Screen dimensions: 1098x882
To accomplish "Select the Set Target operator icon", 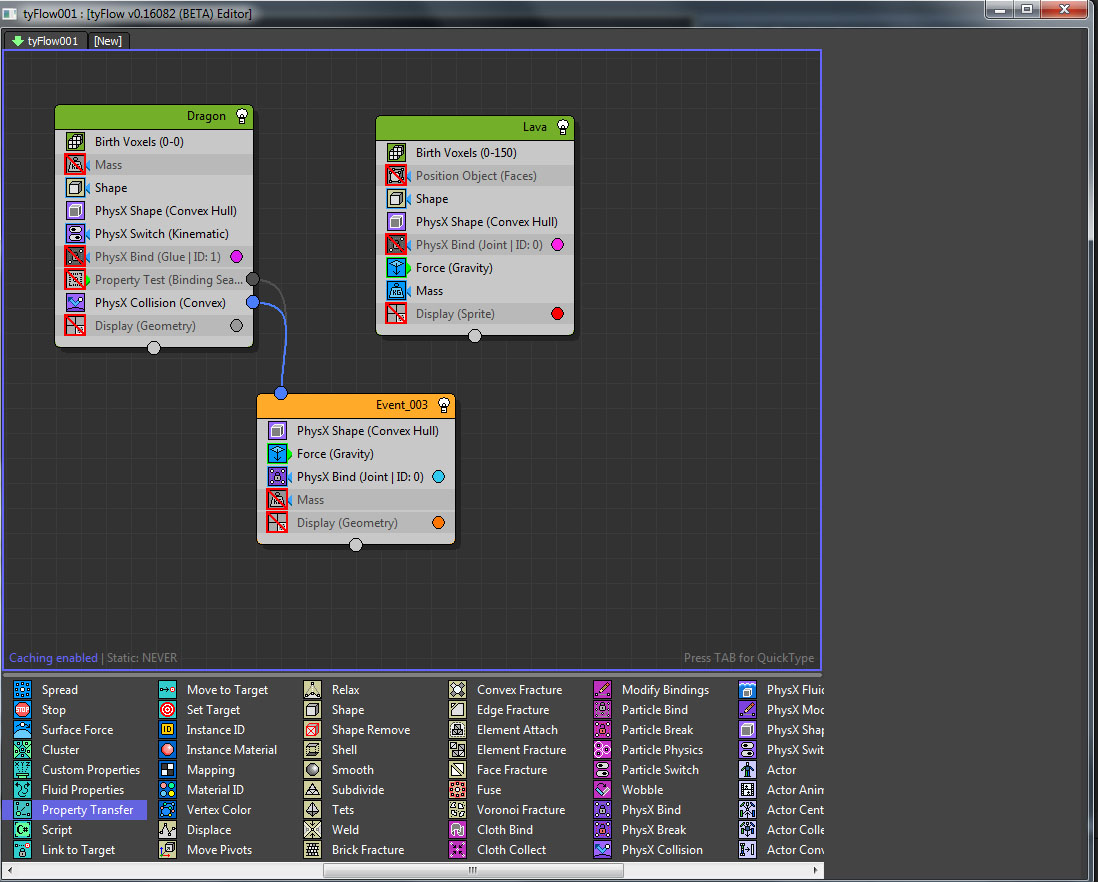I will tap(167, 710).
